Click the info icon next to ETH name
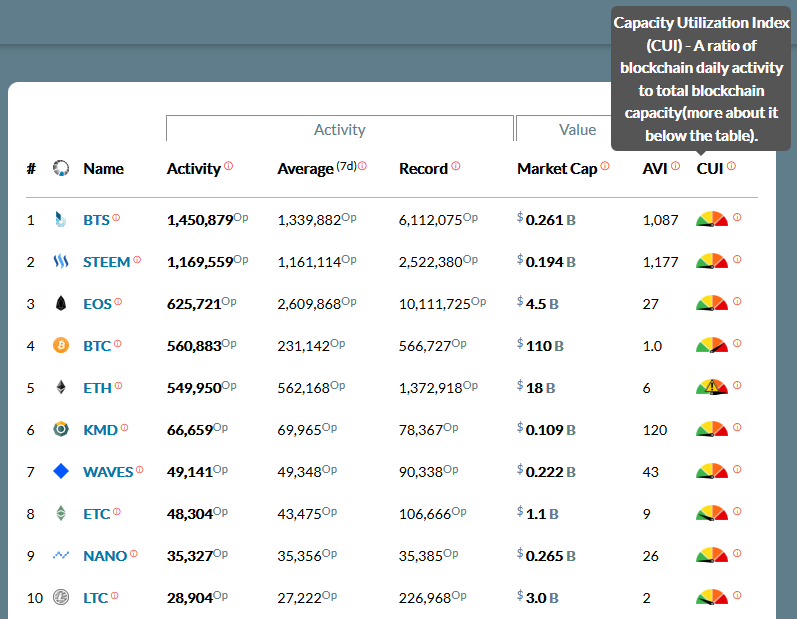Viewport: 797px width, 619px height. (x=118, y=386)
